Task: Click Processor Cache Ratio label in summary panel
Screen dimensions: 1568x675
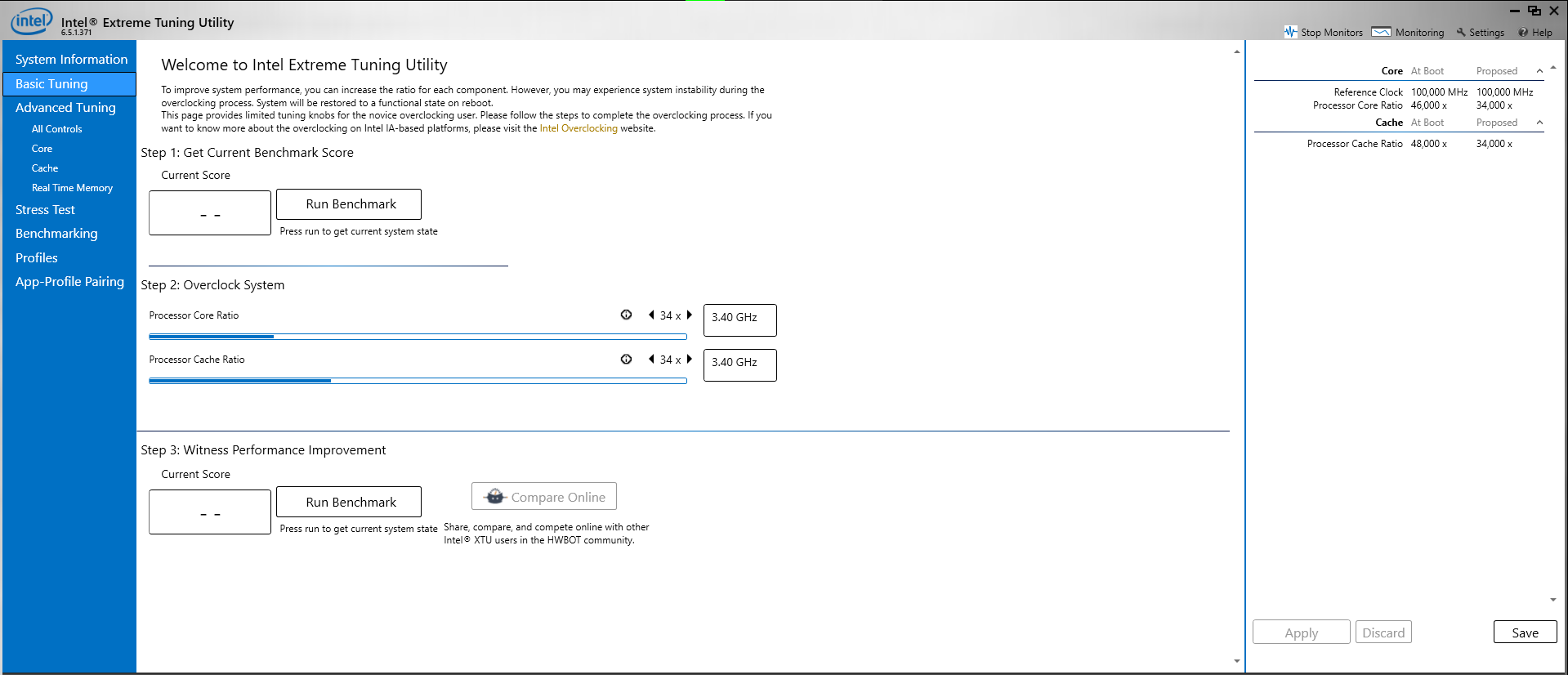Action: pyautogui.click(x=1355, y=144)
